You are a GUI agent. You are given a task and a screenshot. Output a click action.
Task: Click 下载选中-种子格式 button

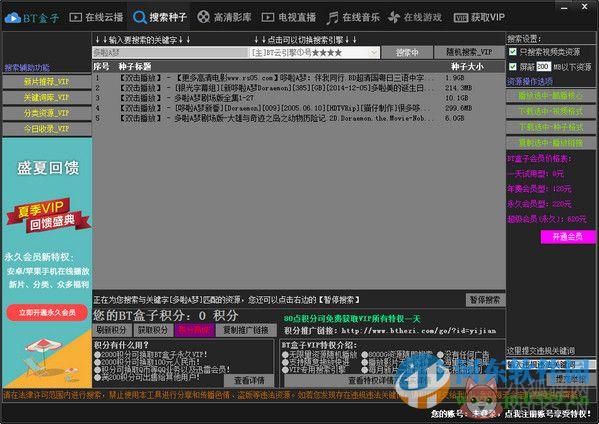pyautogui.click(x=550, y=127)
